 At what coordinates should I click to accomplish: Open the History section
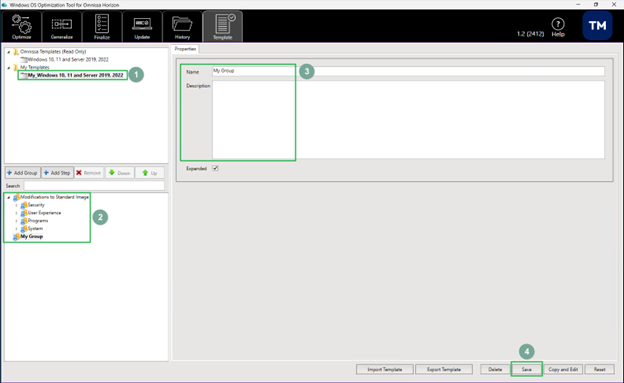coord(182,26)
